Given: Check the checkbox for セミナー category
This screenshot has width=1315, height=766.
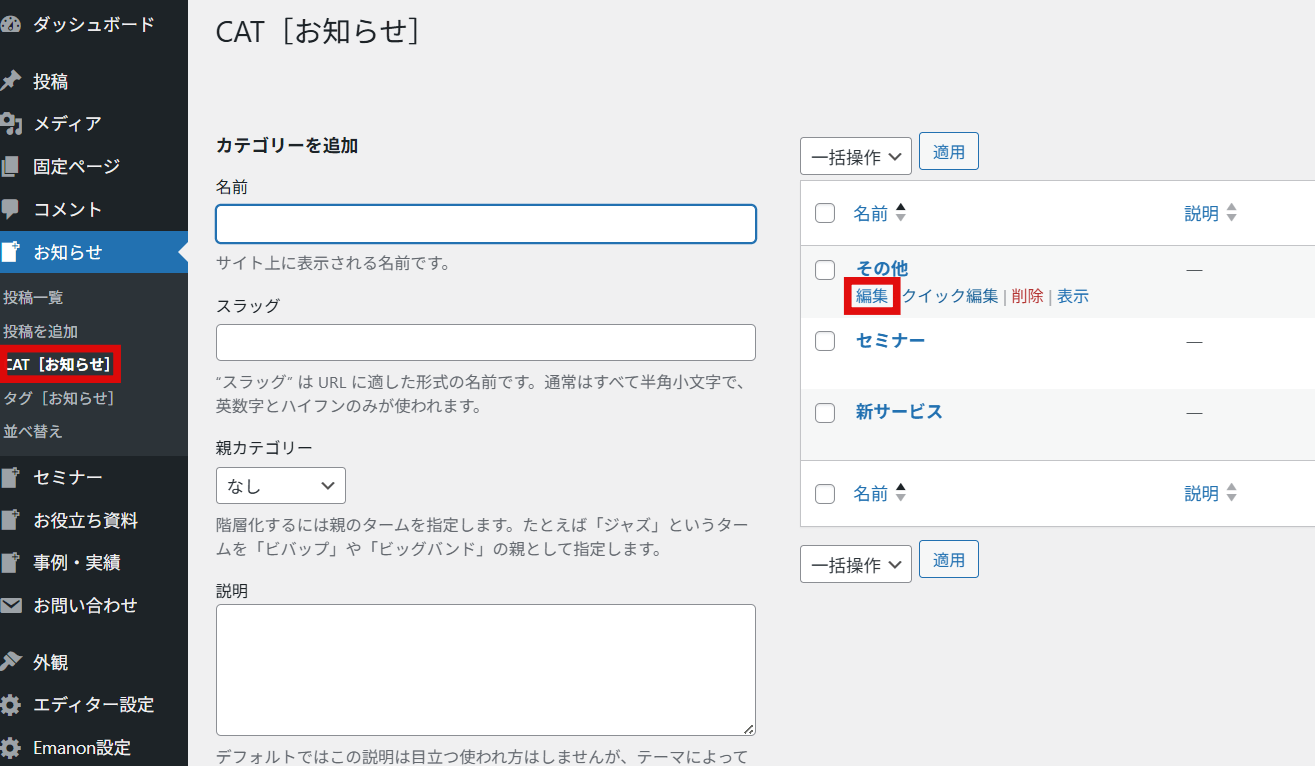Looking at the screenshot, I should (x=825, y=341).
